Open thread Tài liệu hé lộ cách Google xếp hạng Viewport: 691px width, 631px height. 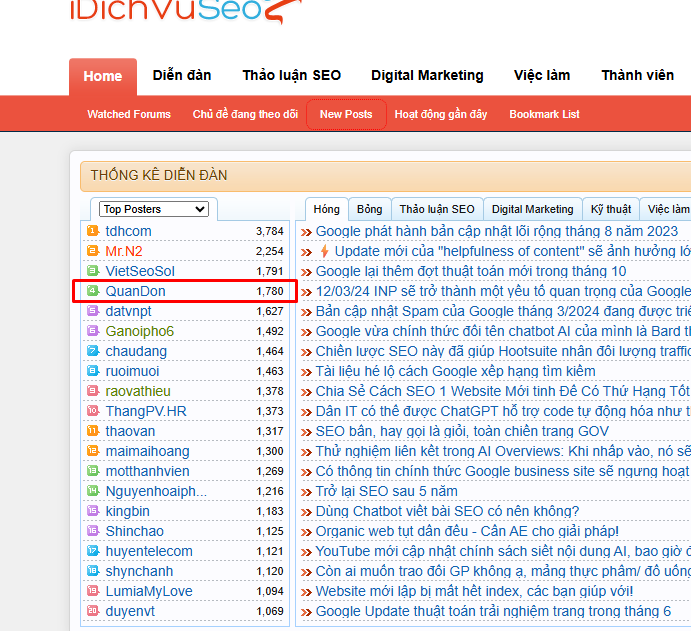coord(455,371)
